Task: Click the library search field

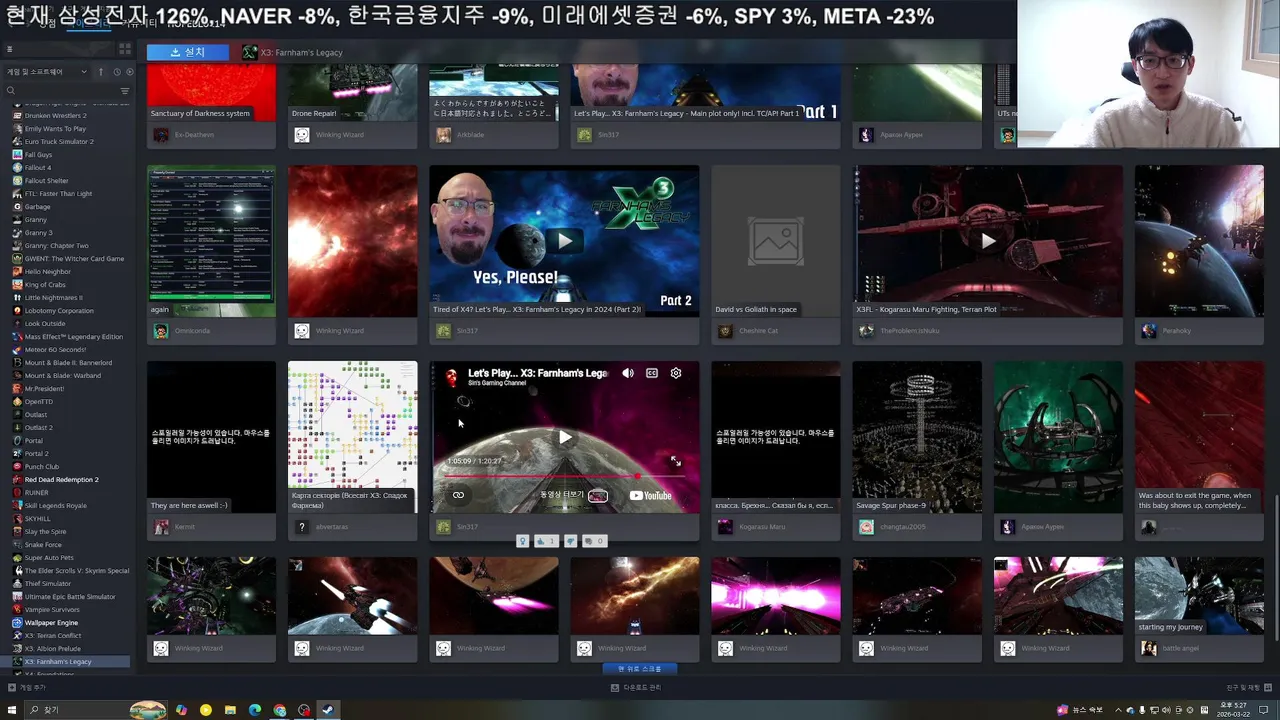Action: pyautogui.click(x=62, y=91)
